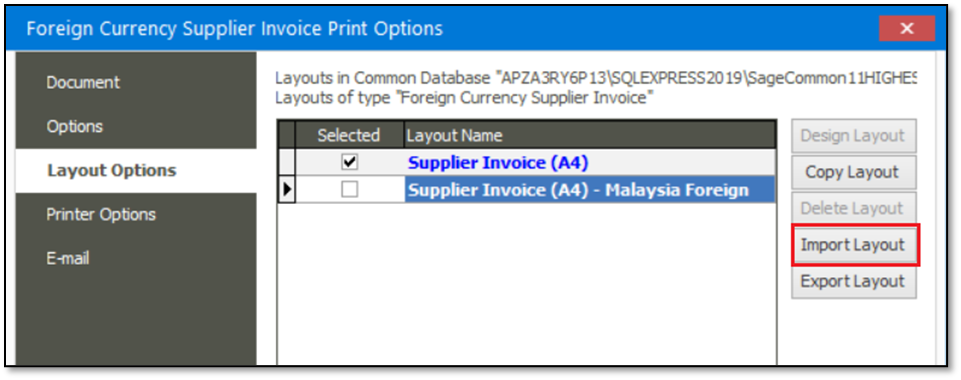Select the Layout Options section
The image size is (961, 380).
tap(135, 170)
